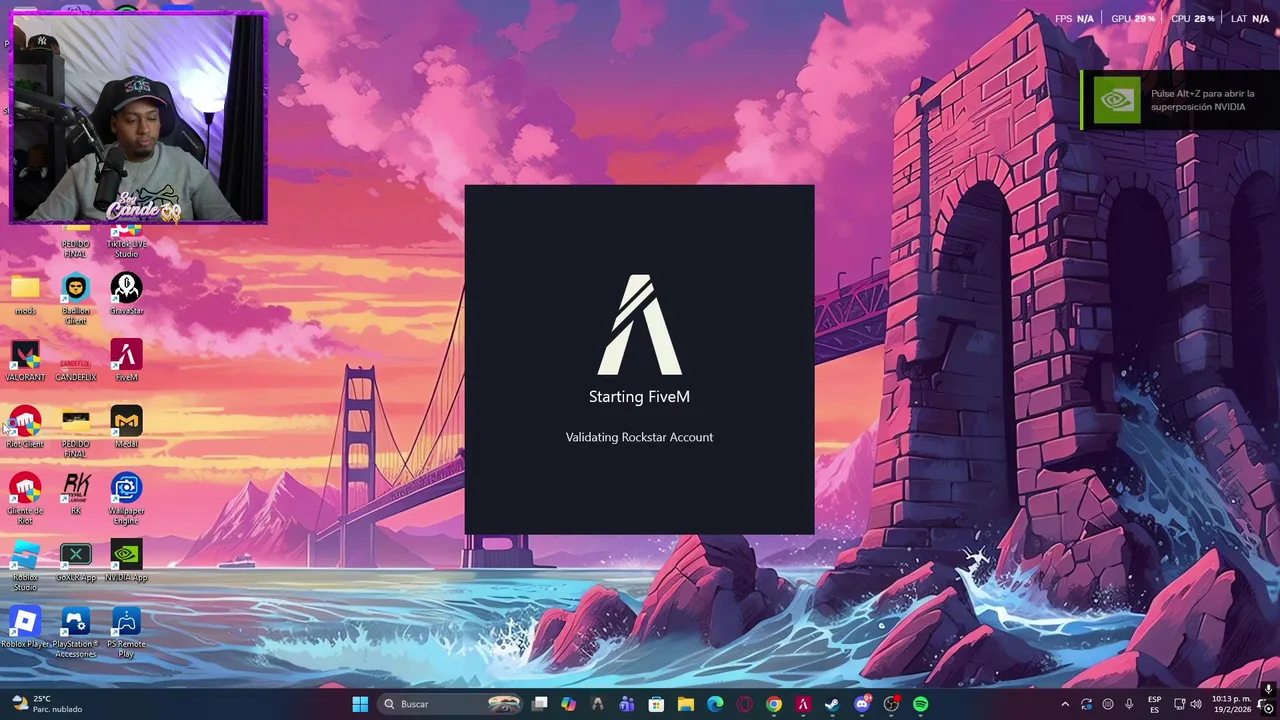Open Task View in taskbar
Screen dimensions: 1280x720
(540, 704)
